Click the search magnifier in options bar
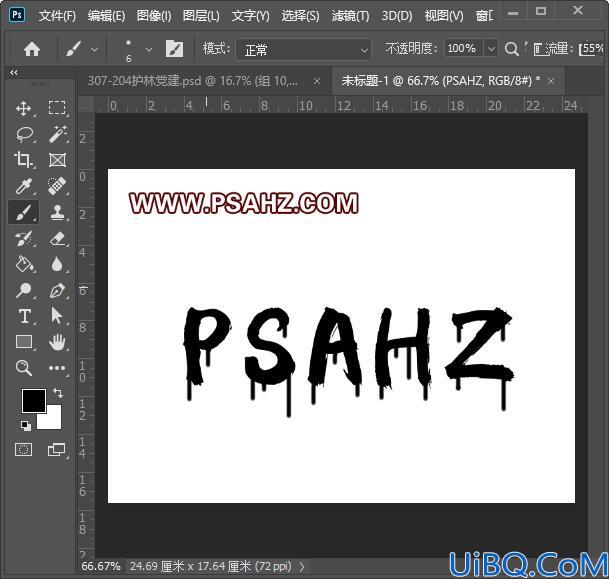Viewport: 609px width, 579px height. coord(512,49)
